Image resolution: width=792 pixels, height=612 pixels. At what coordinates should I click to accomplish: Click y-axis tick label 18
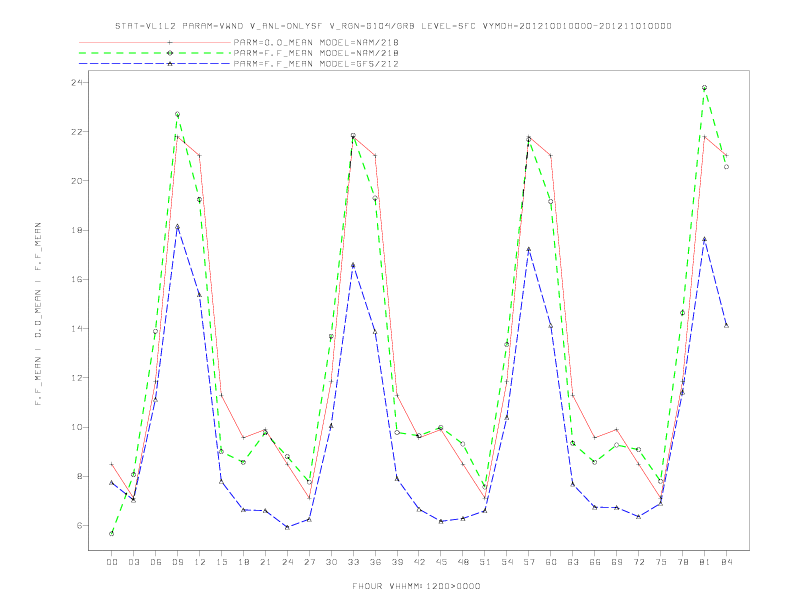coord(76,230)
